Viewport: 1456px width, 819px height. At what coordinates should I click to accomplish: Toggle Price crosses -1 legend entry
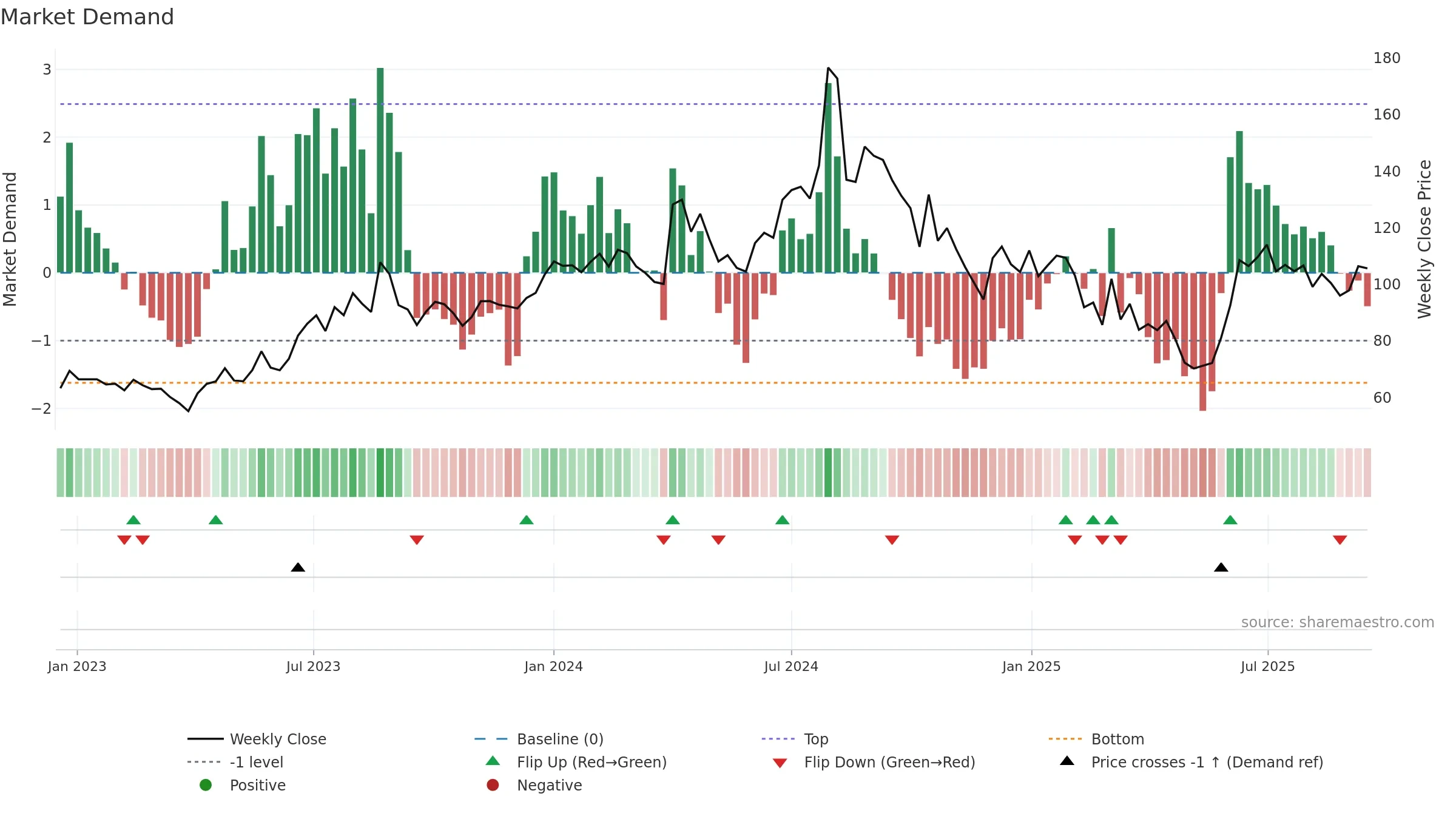tap(1191, 762)
